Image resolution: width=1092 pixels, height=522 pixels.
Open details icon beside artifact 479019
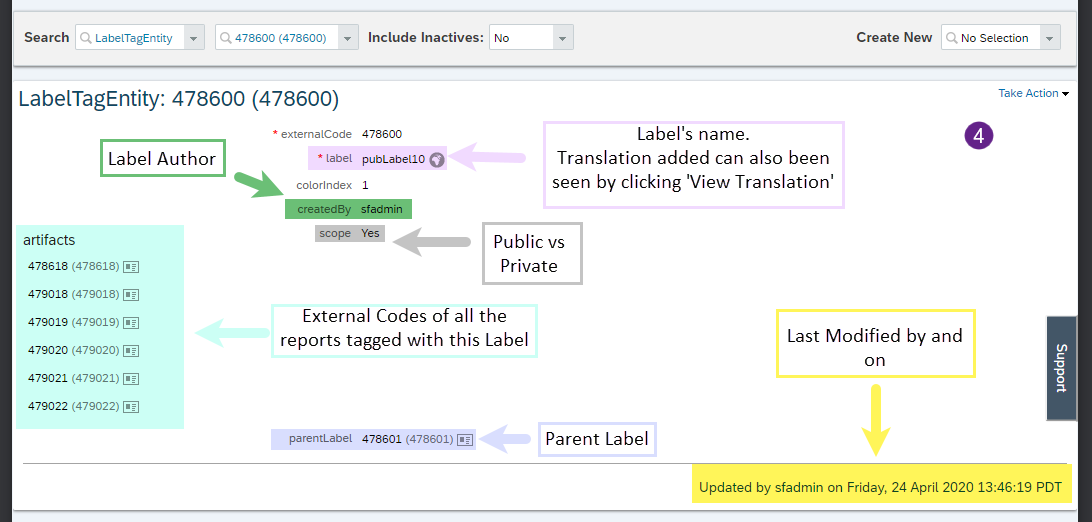point(132,322)
